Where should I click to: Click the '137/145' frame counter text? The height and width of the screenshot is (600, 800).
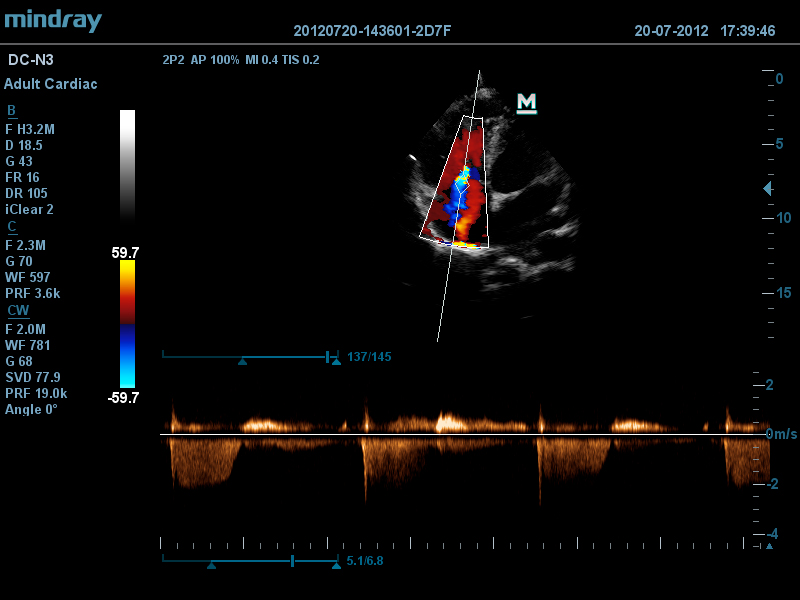[x=369, y=357]
